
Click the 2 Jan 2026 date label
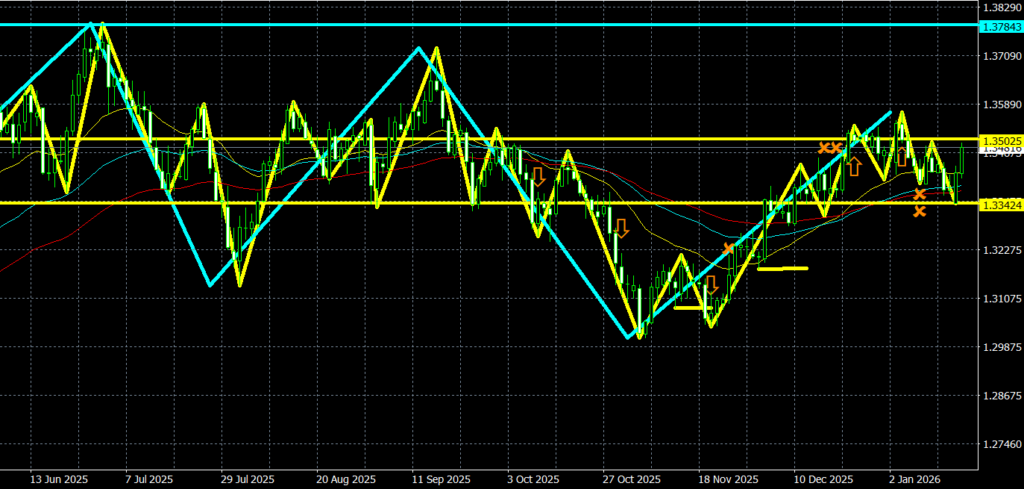pyautogui.click(x=911, y=478)
